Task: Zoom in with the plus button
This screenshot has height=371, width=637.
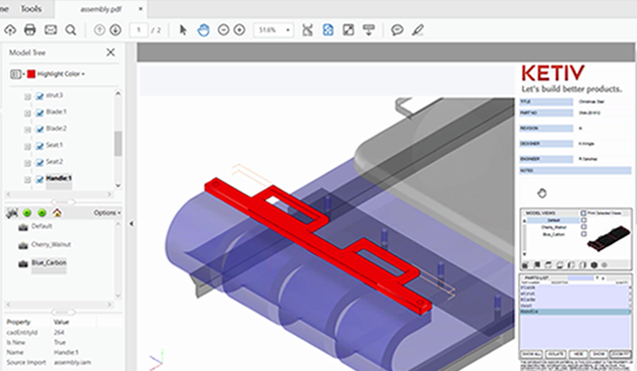Action: [240, 30]
